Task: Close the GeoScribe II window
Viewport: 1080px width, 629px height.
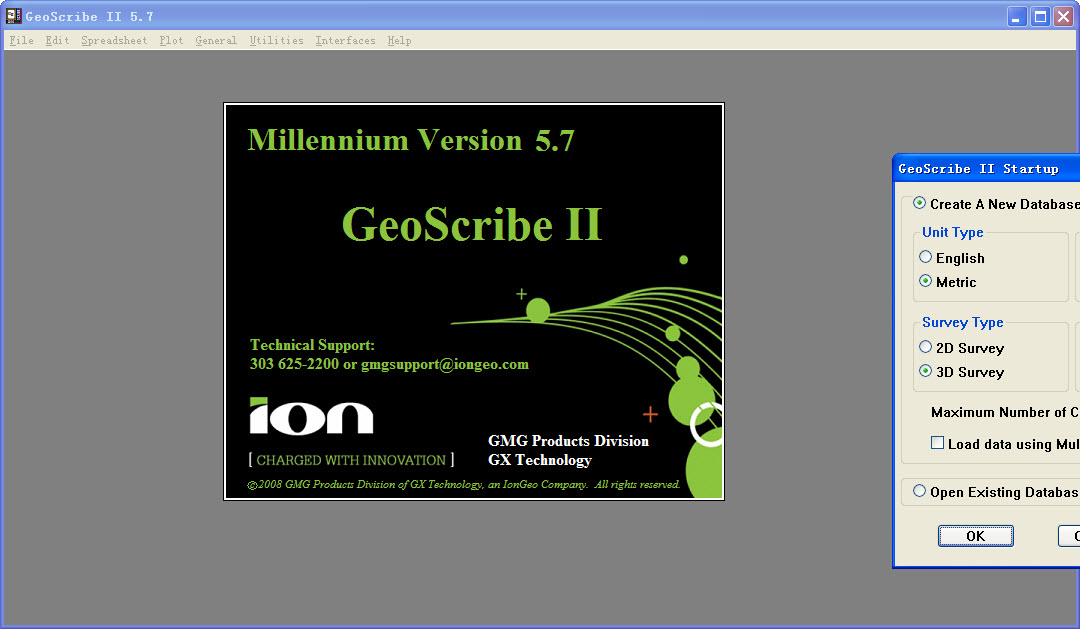Action: coord(1063,16)
